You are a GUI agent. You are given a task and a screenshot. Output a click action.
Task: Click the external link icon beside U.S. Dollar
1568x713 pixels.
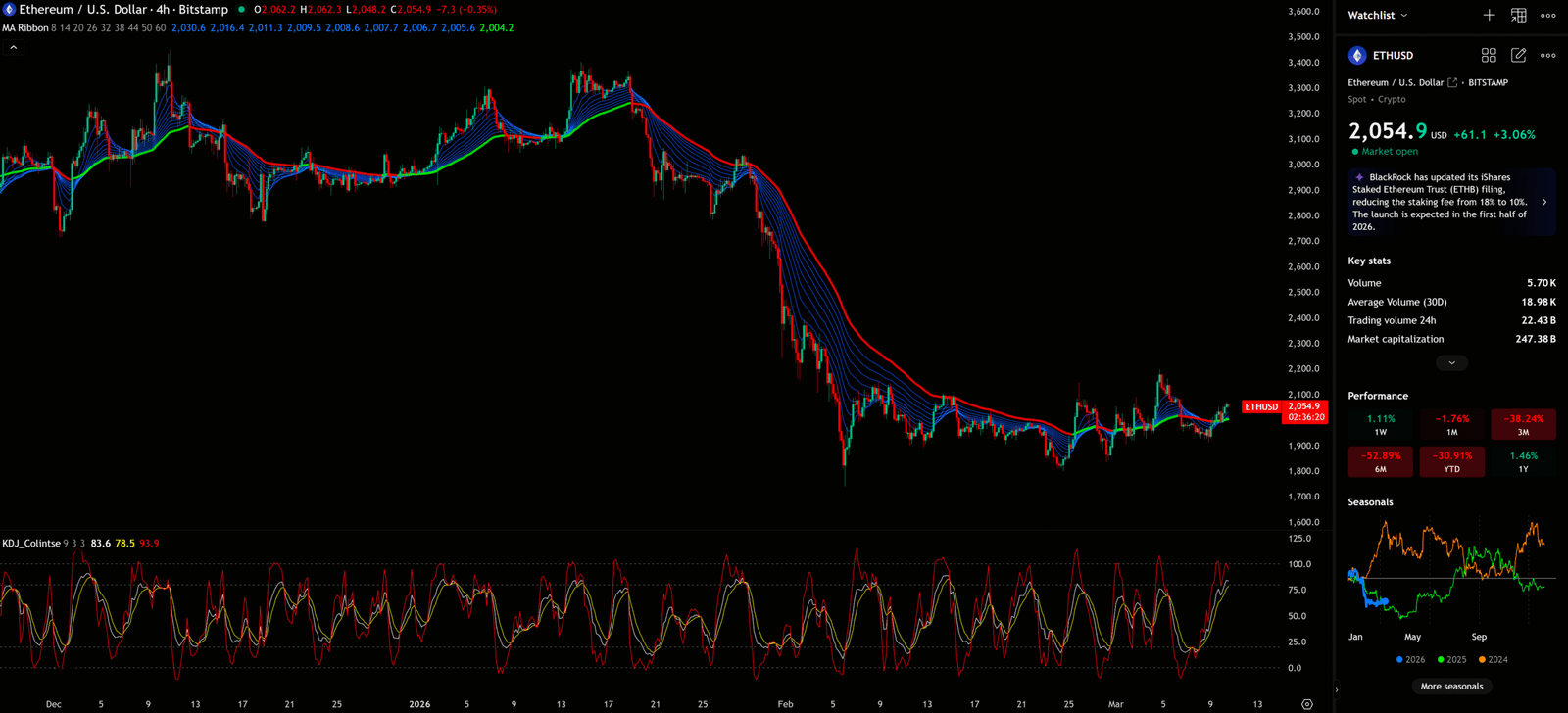coord(1452,83)
